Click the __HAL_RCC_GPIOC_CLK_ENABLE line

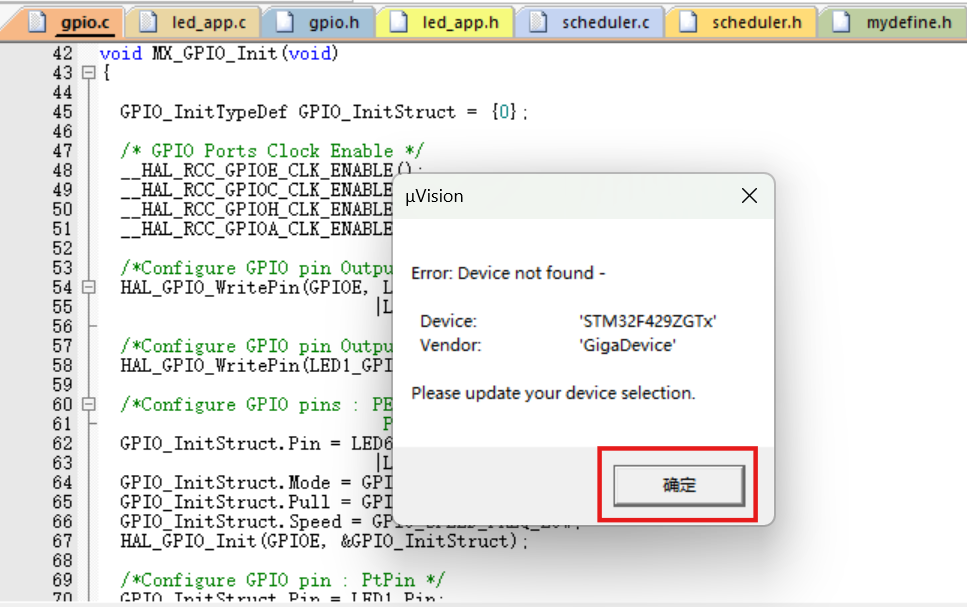coord(257,190)
